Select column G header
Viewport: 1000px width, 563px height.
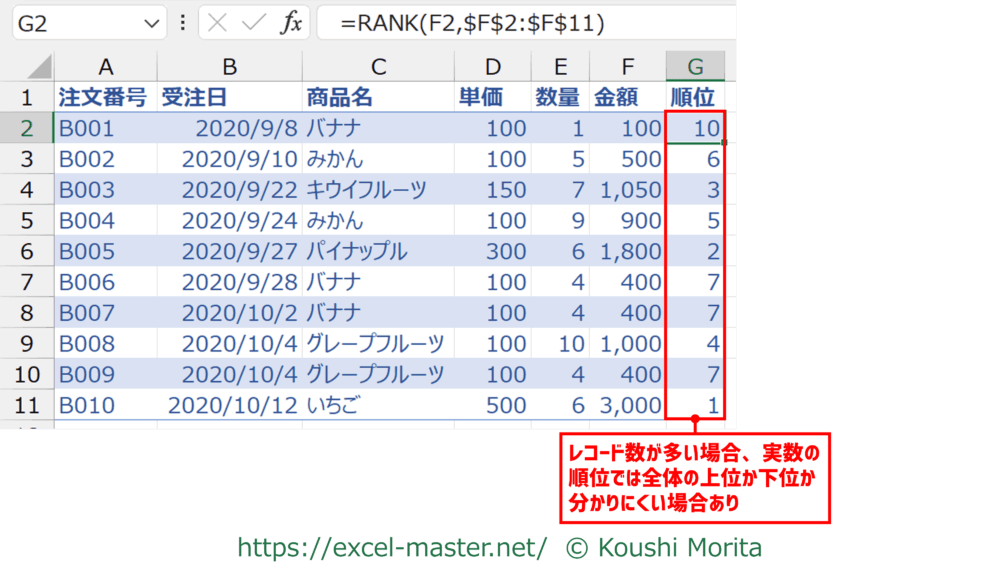695,67
